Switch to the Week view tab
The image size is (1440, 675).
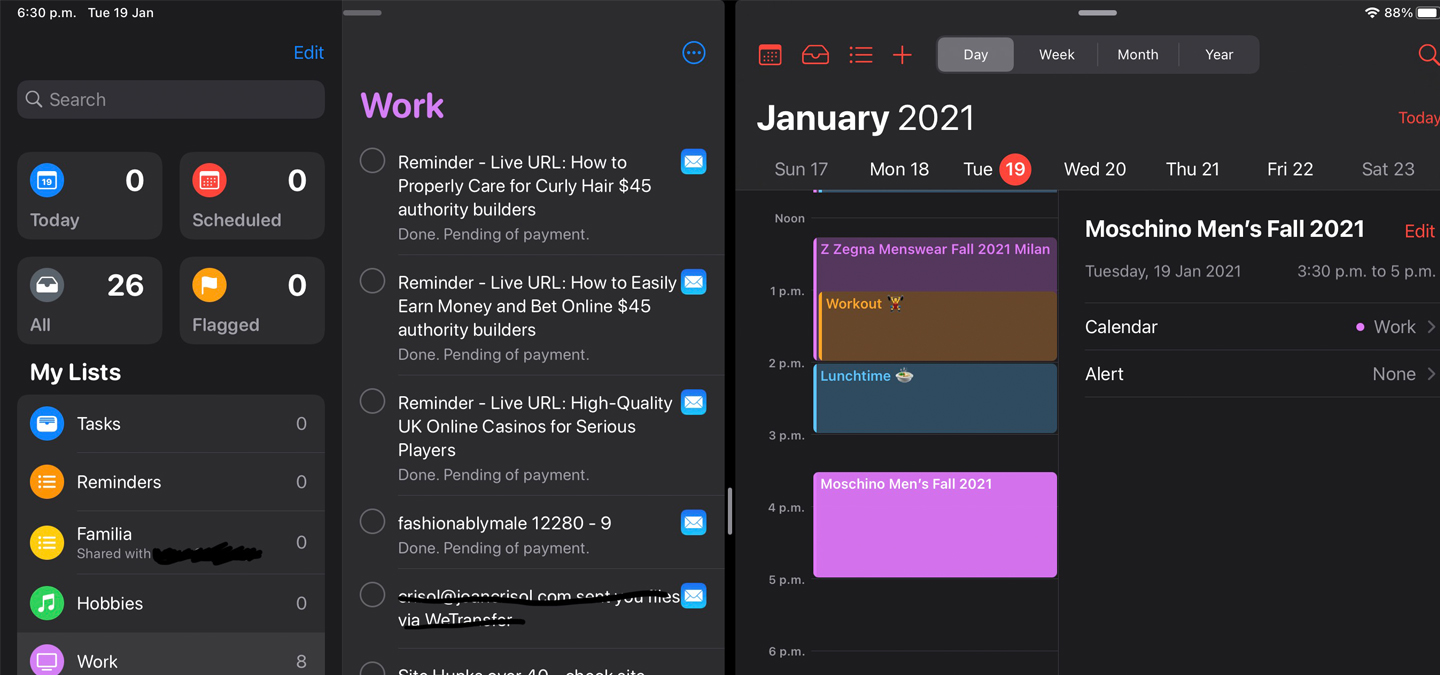[1056, 55]
